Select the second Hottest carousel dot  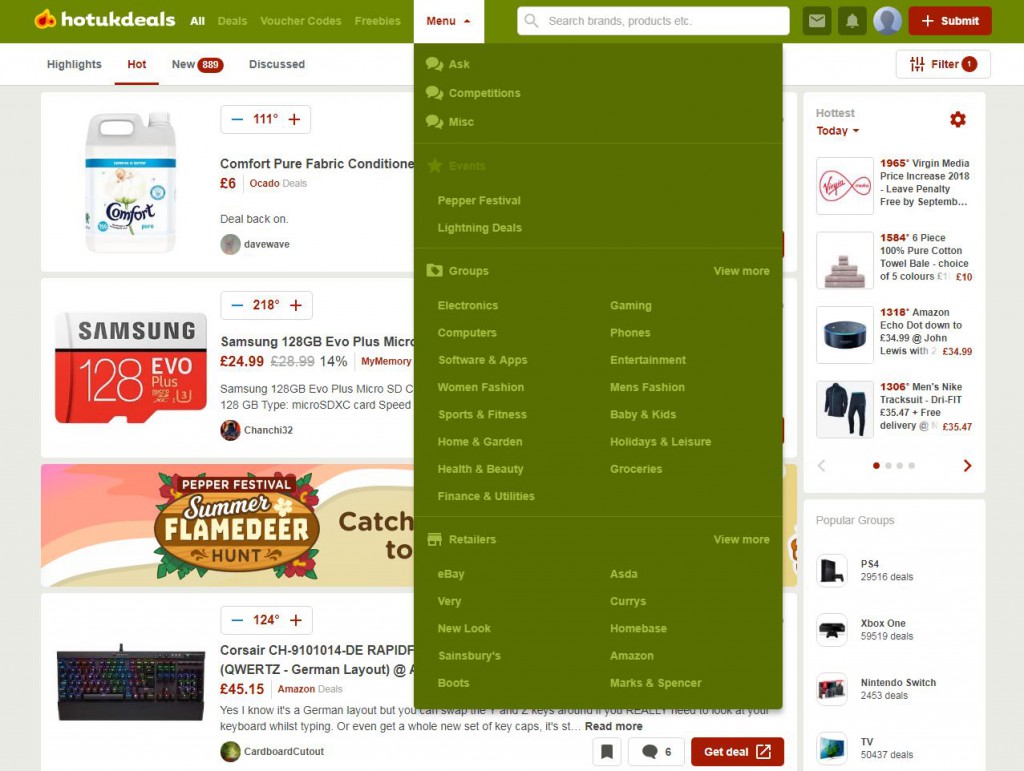point(888,465)
